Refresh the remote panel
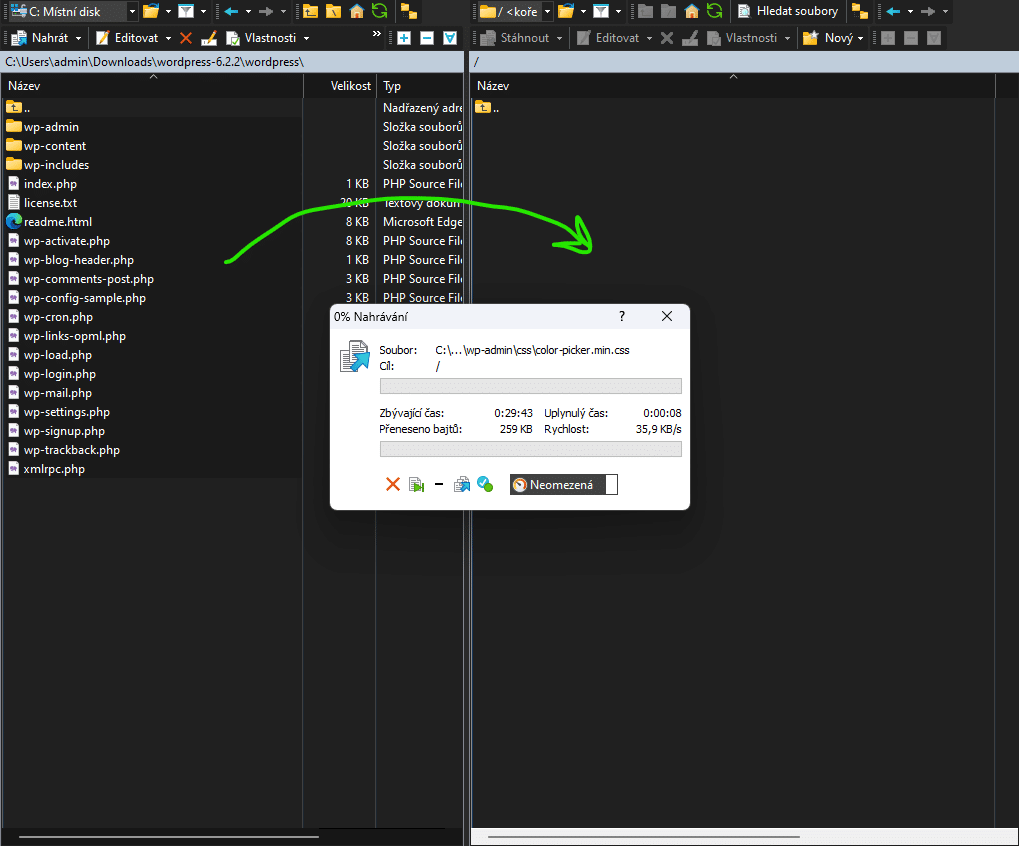The width and height of the screenshot is (1019, 846). (x=715, y=11)
